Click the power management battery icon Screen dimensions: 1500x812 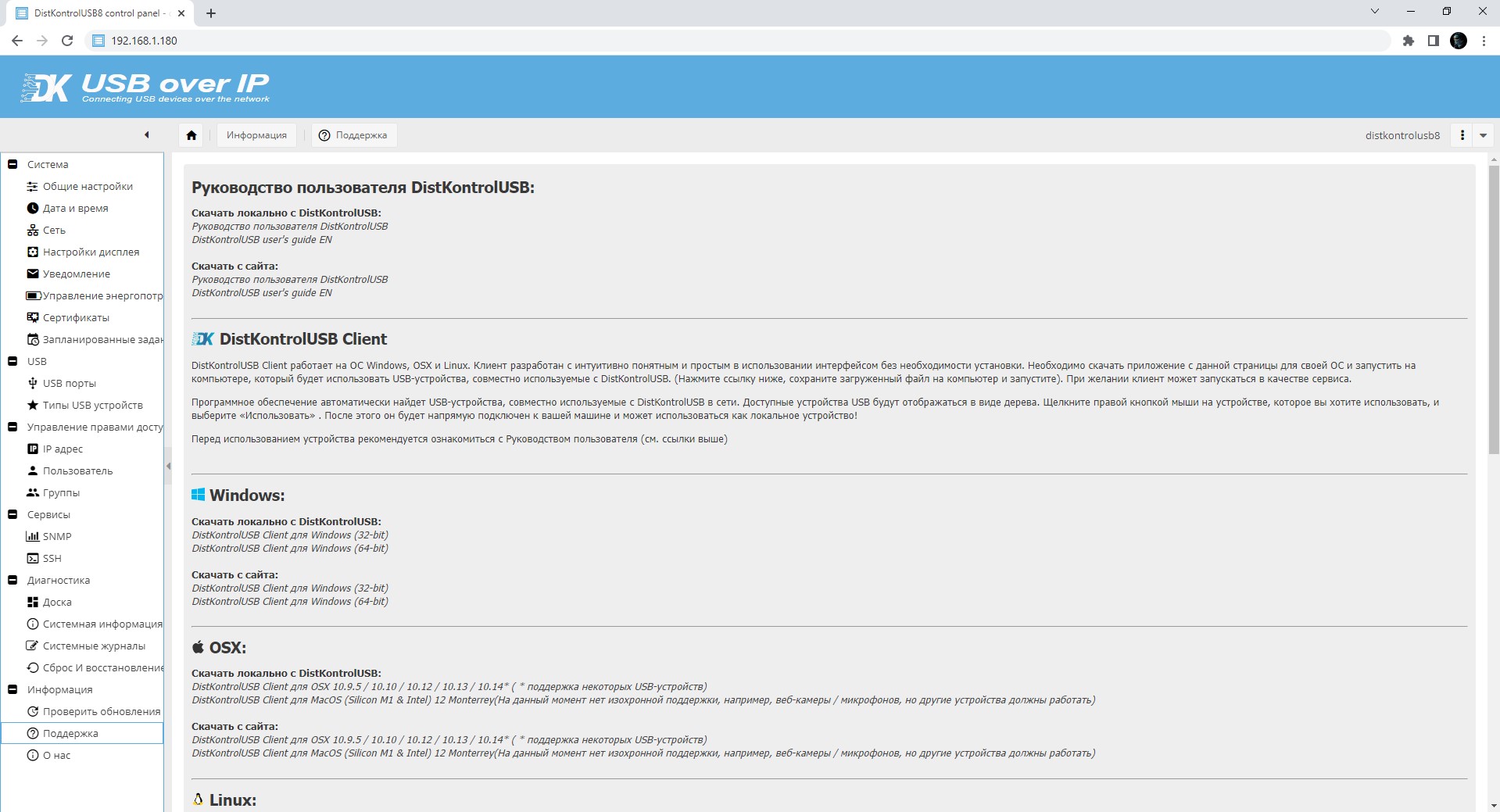pyautogui.click(x=33, y=295)
